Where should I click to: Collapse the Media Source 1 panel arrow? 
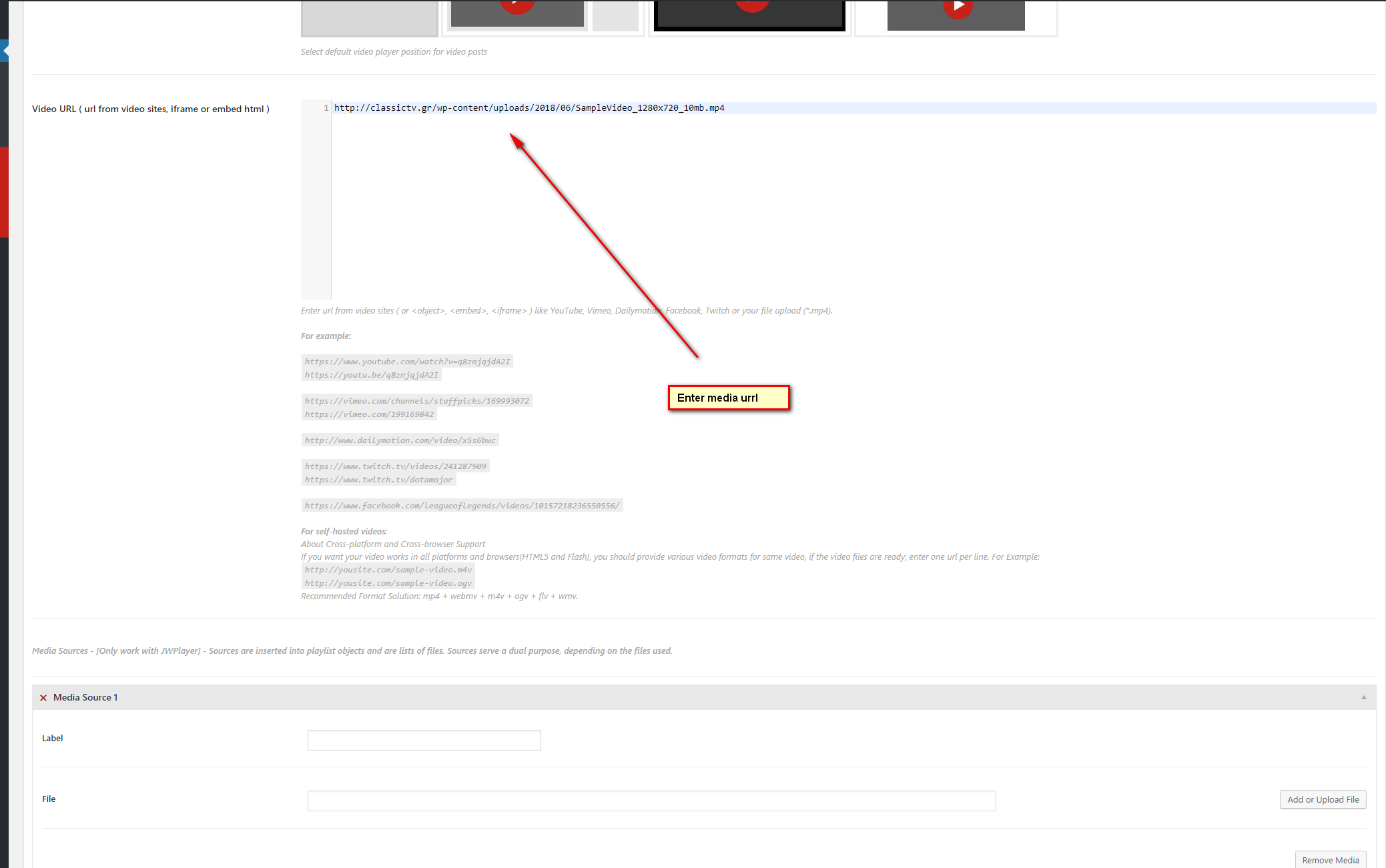click(1363, 697)
